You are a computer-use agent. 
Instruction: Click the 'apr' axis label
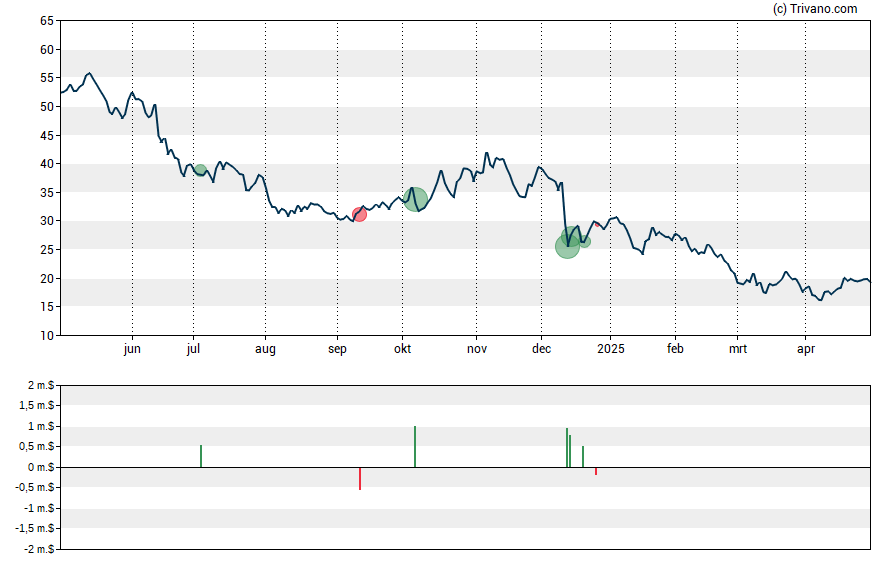(806, 349)
